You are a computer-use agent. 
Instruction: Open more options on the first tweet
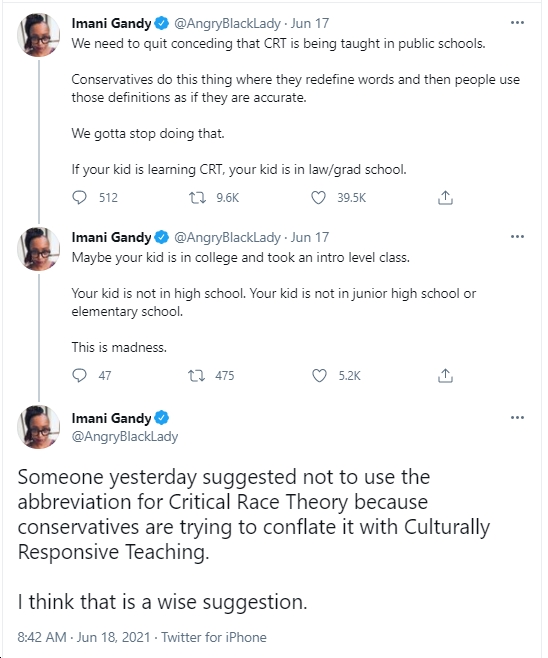(x=517, y=23)
